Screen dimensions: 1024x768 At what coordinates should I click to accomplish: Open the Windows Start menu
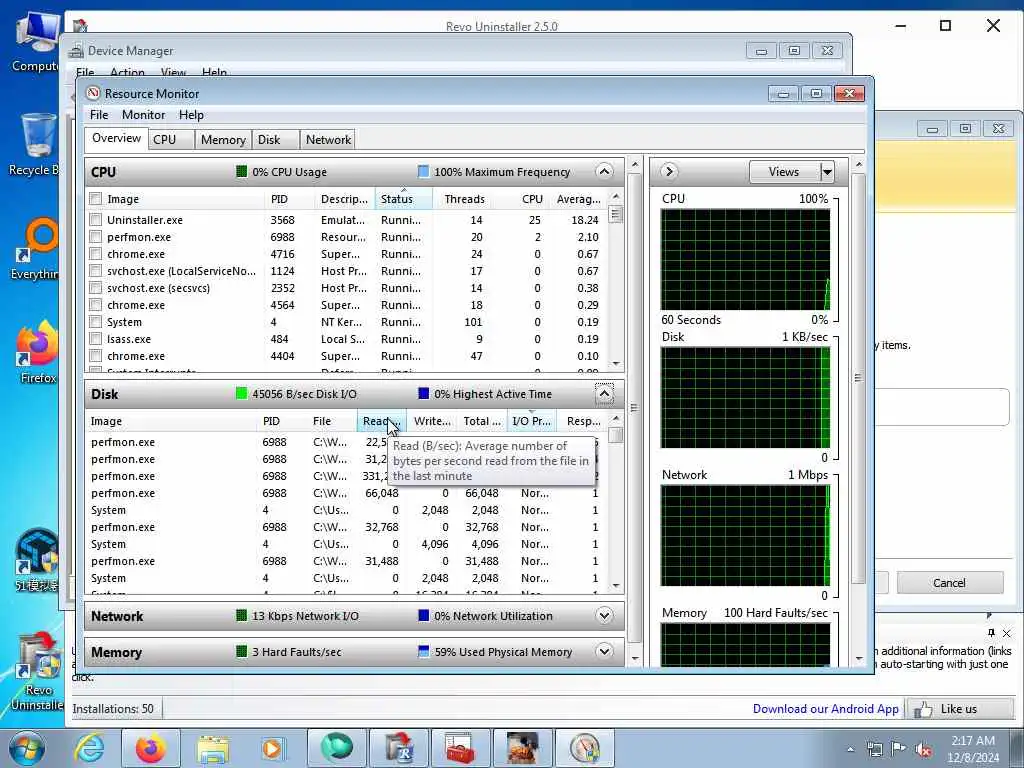(x=26, y=748)
